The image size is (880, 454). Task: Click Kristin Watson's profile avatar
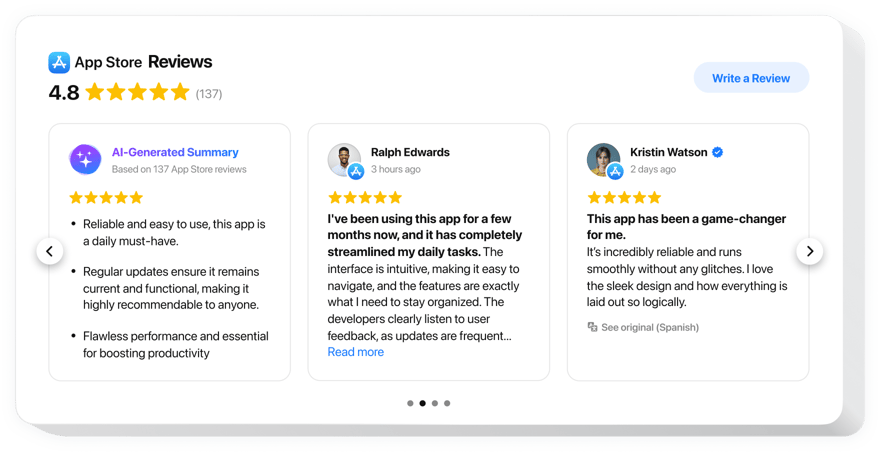pyautogui.click(x=603, y=159)
